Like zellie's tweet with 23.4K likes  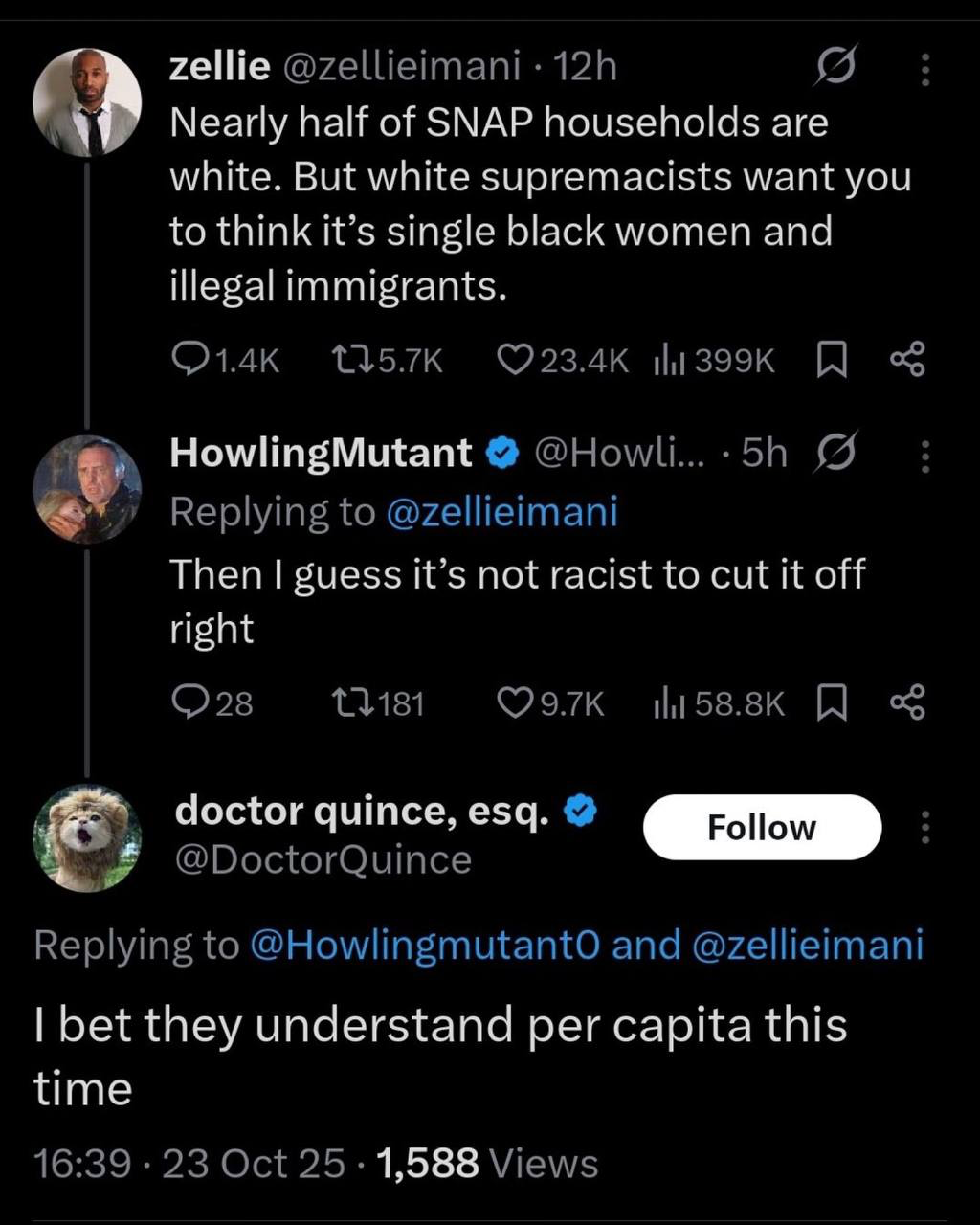(x=515, y=360)
